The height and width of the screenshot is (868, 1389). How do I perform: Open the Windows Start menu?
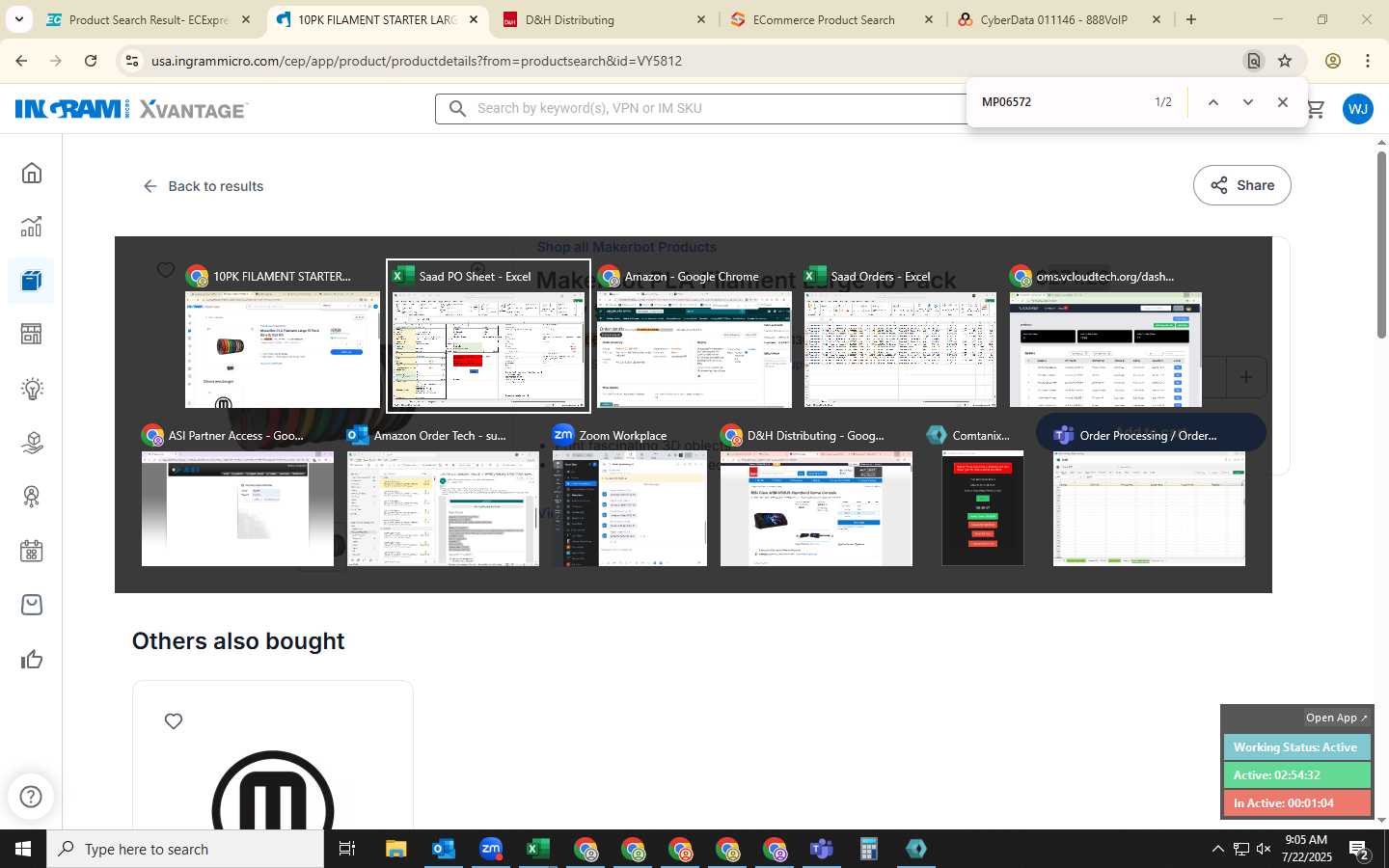[23, 849]
